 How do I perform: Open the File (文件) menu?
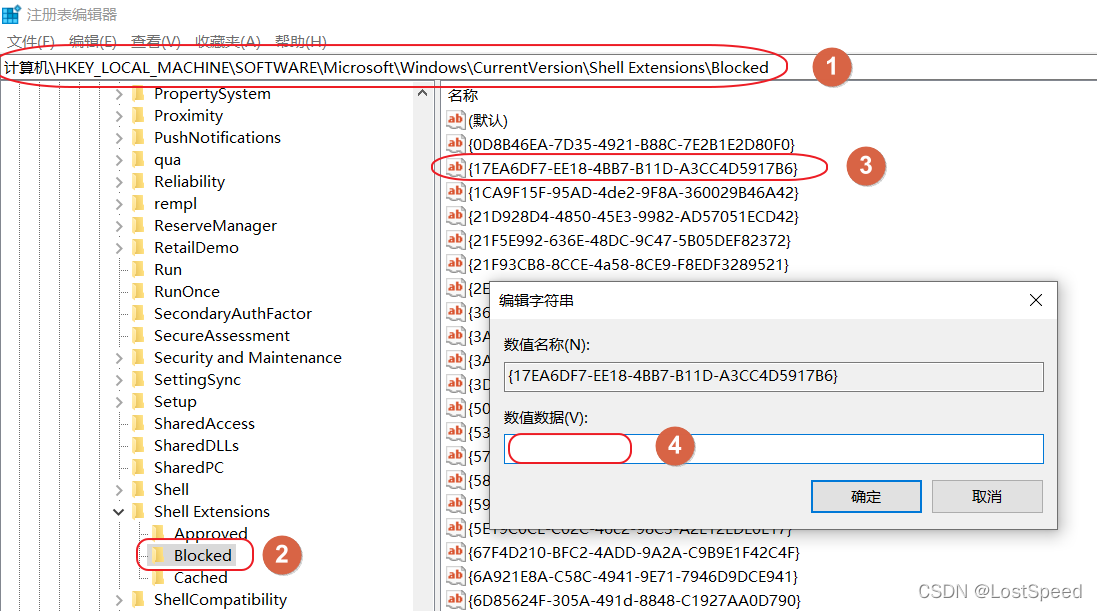pos(31,41)
